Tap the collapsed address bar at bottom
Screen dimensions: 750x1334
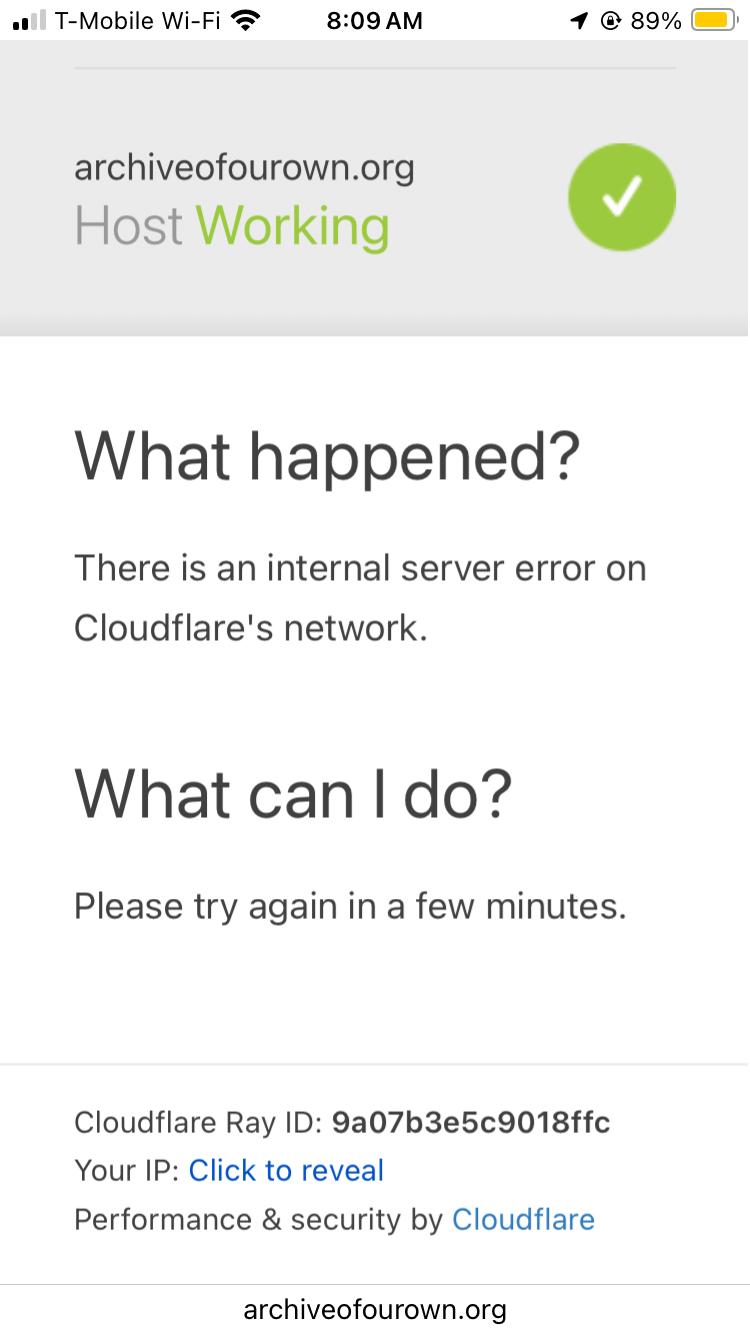(x=375, y=1309)
